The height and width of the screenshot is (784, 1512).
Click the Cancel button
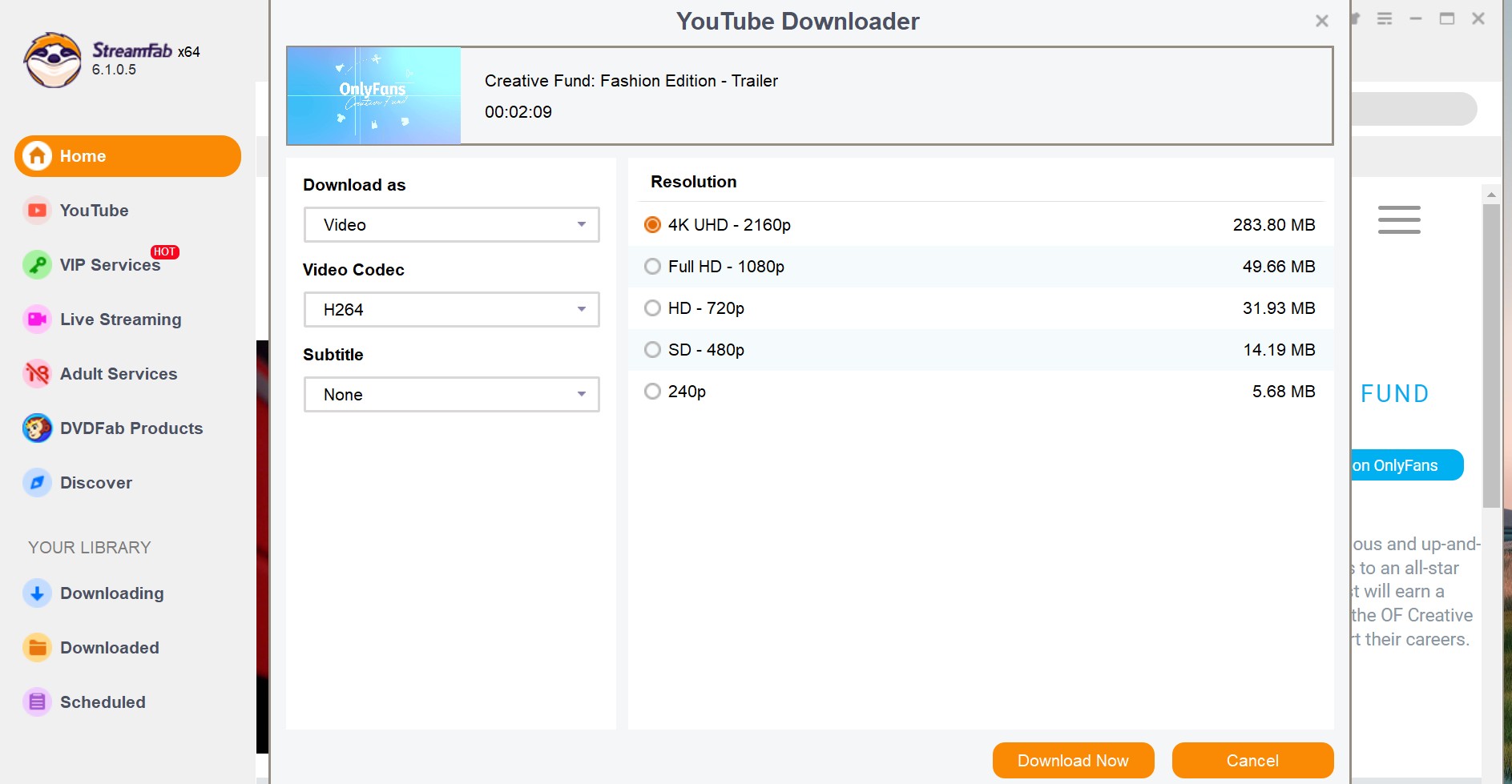1252,761
